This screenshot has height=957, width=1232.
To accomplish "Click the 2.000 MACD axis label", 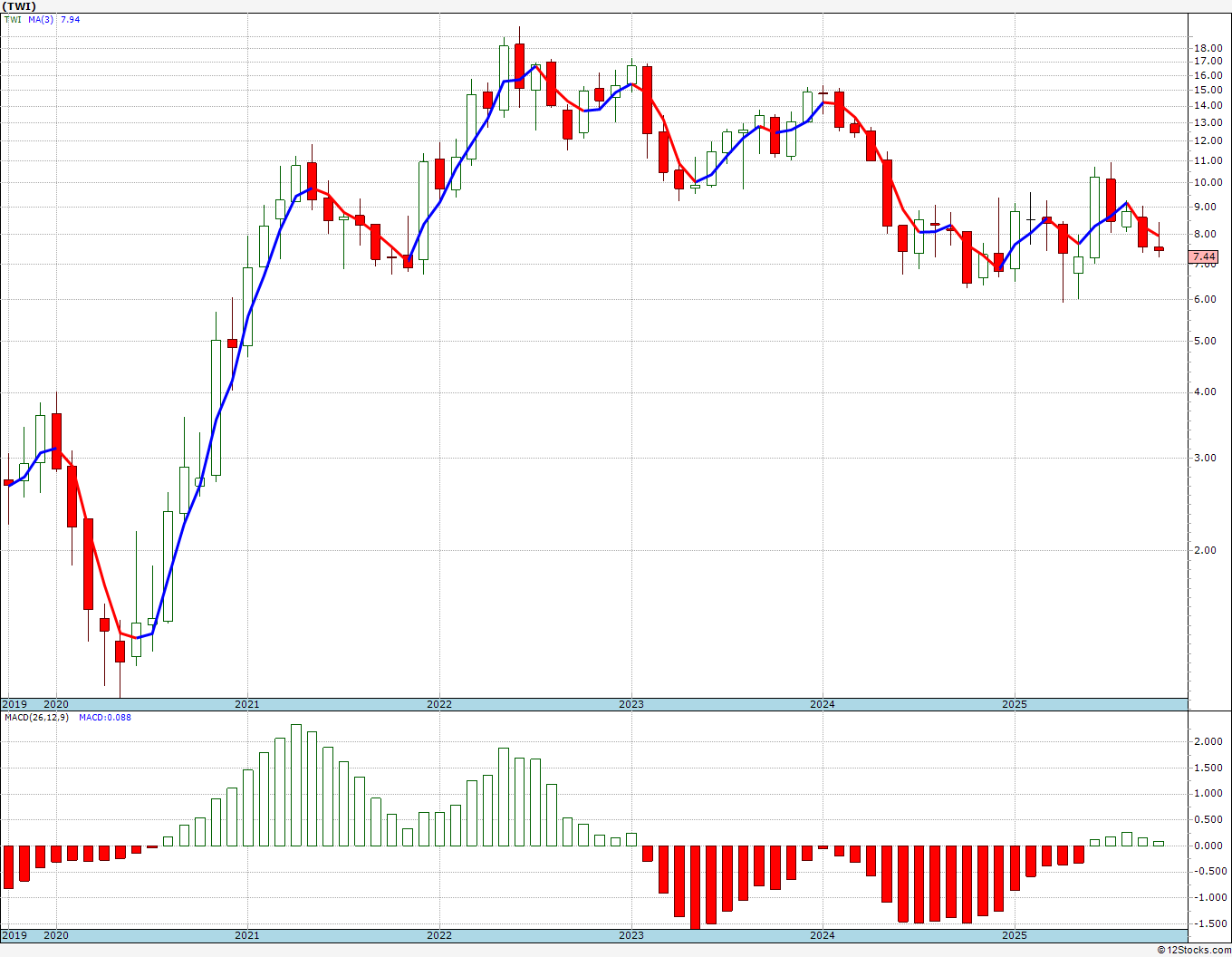I will pos(1207,741).
